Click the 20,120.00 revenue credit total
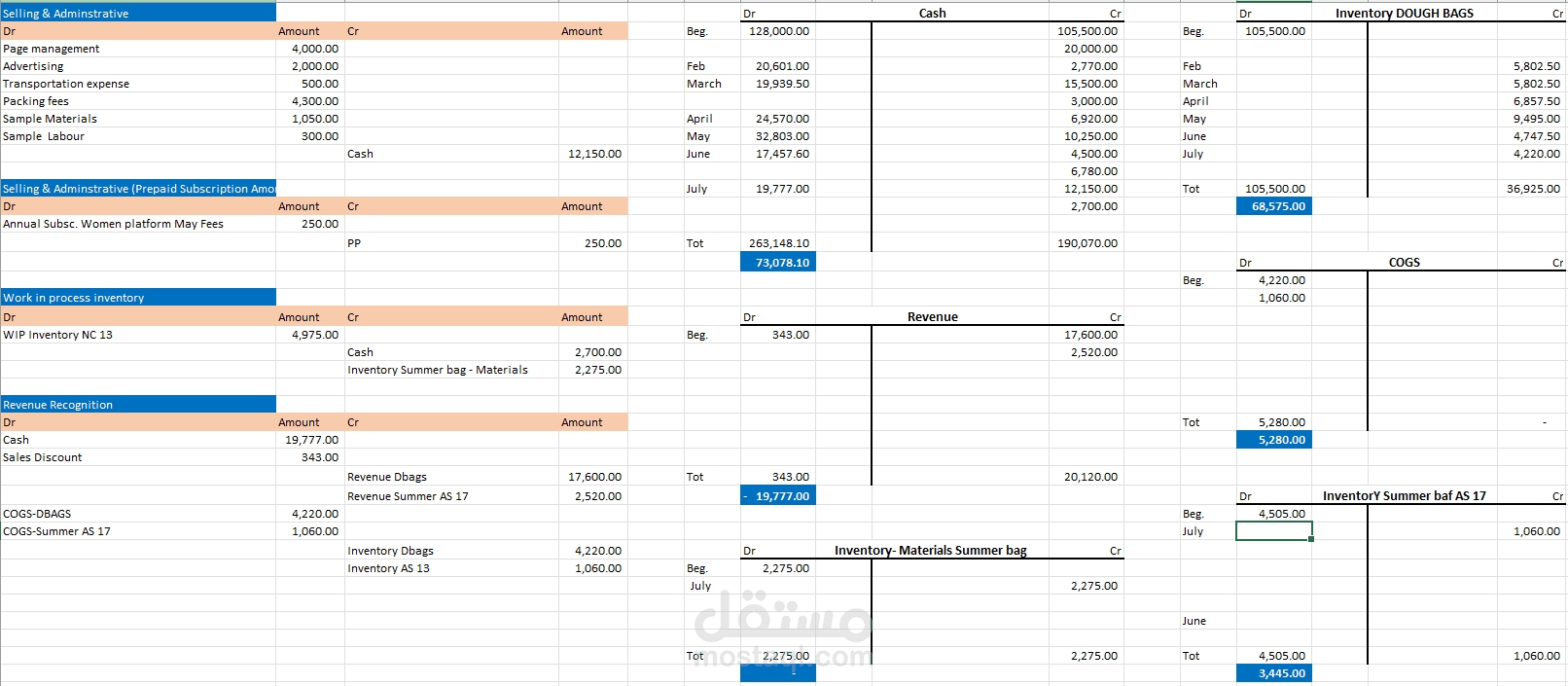 coord(1087,477)
